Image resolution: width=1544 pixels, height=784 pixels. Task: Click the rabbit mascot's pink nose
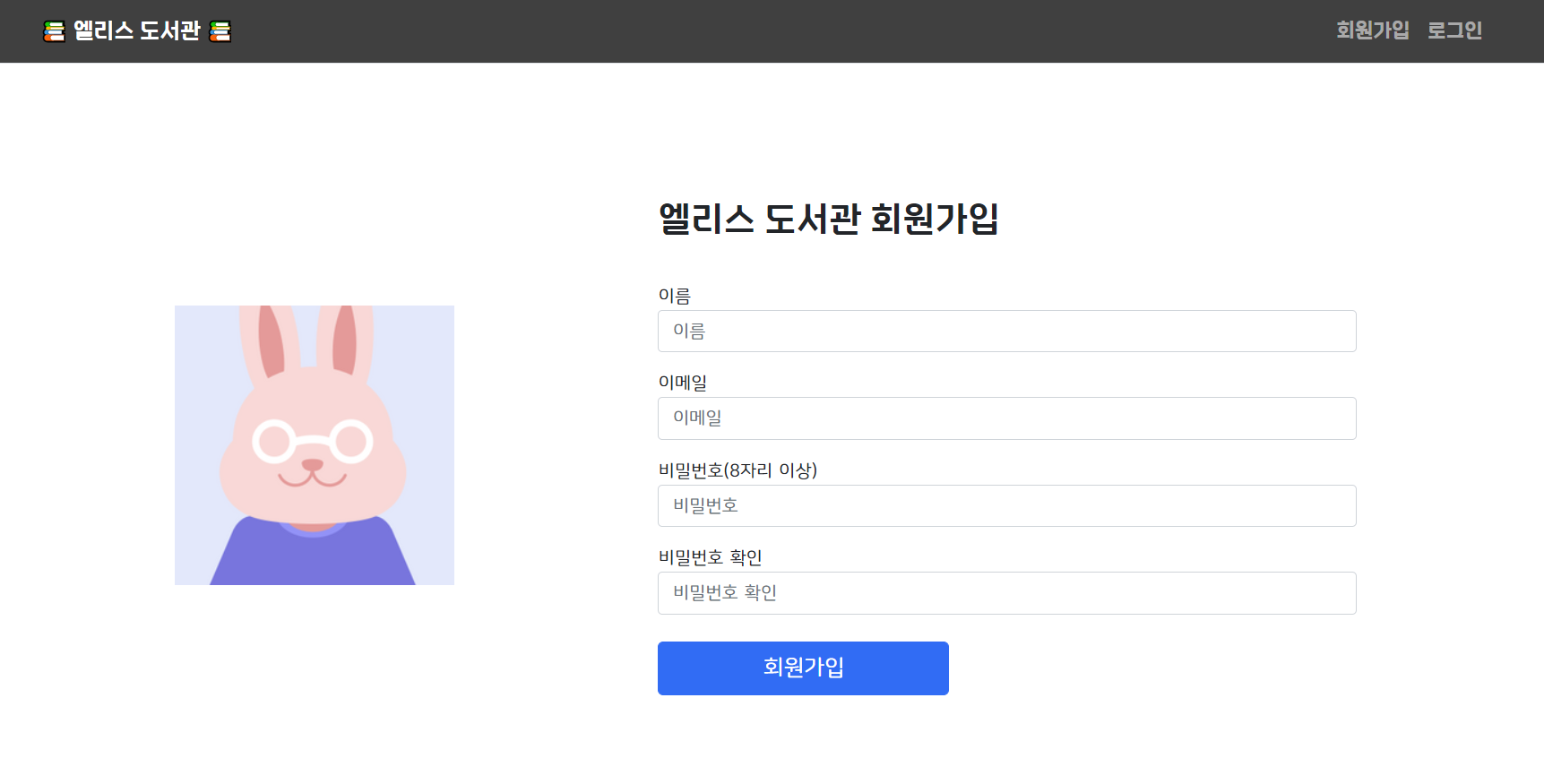point(312,464)
